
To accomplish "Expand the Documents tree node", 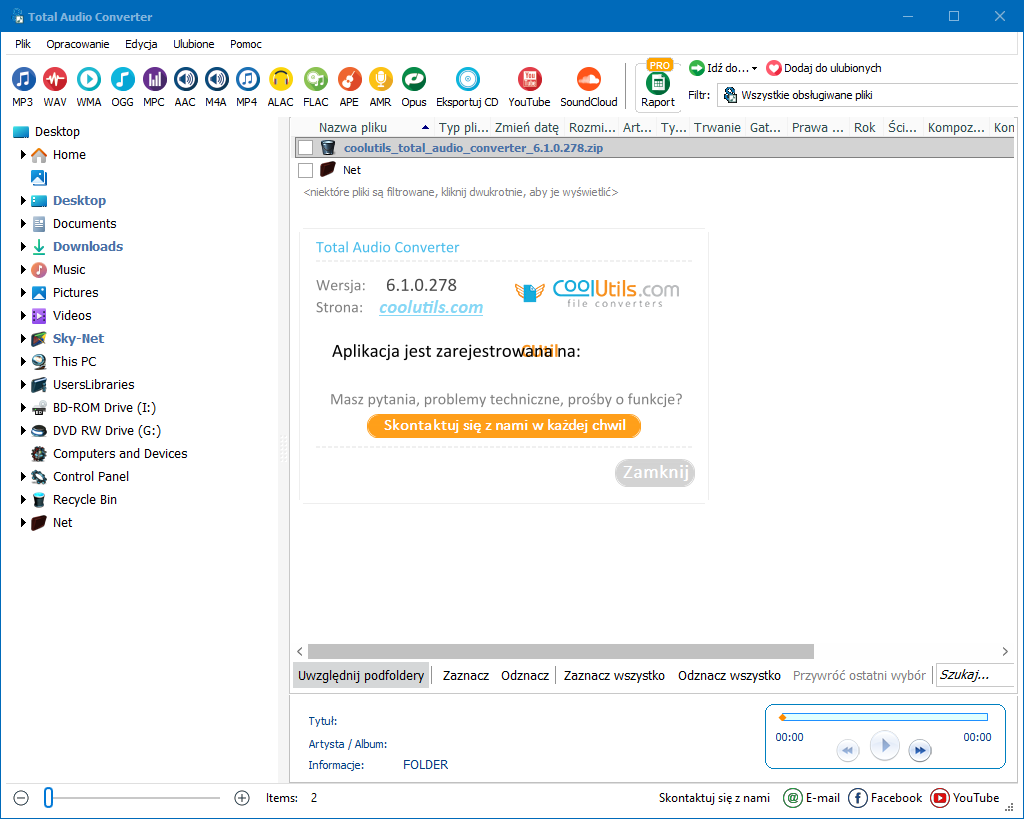I will [x=24, y=223].
